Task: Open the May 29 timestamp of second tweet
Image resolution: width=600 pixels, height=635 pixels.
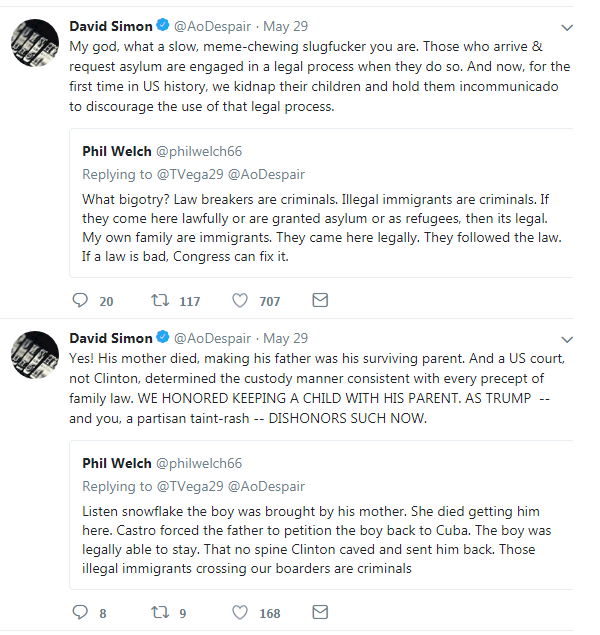Action: coord(285,338)
